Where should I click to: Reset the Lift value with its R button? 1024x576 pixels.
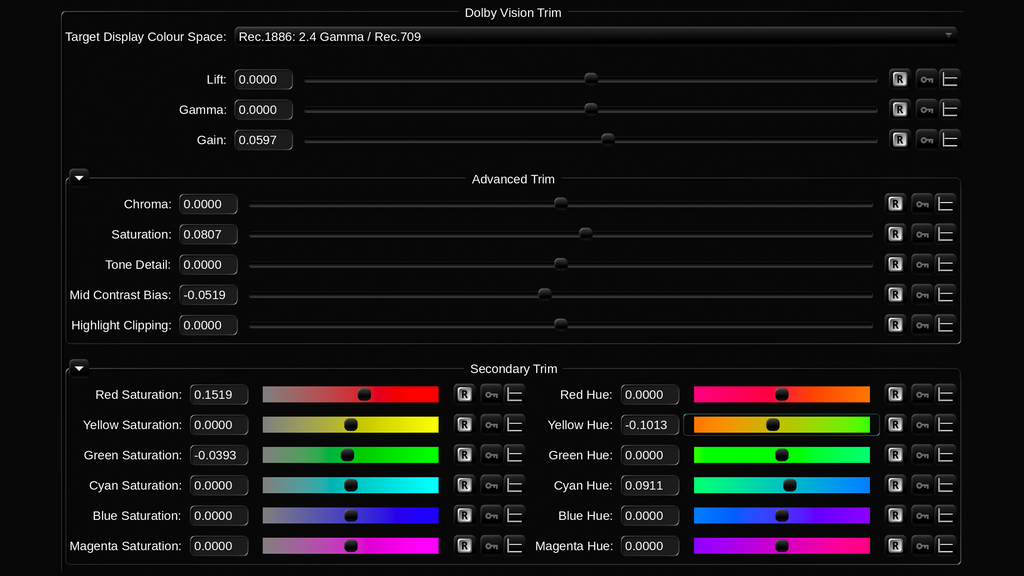point(899,79)
